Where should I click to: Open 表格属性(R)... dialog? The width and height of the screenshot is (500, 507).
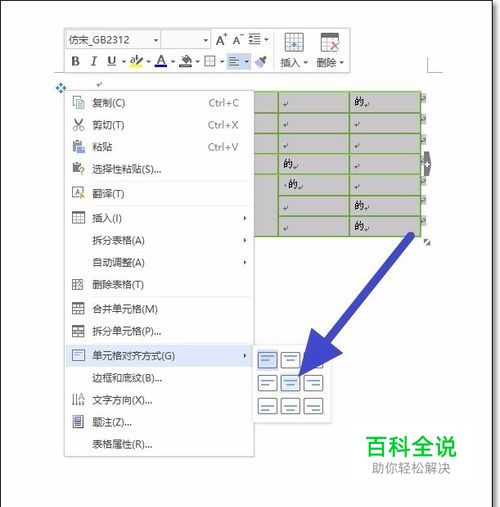click(x=159, y=444)
